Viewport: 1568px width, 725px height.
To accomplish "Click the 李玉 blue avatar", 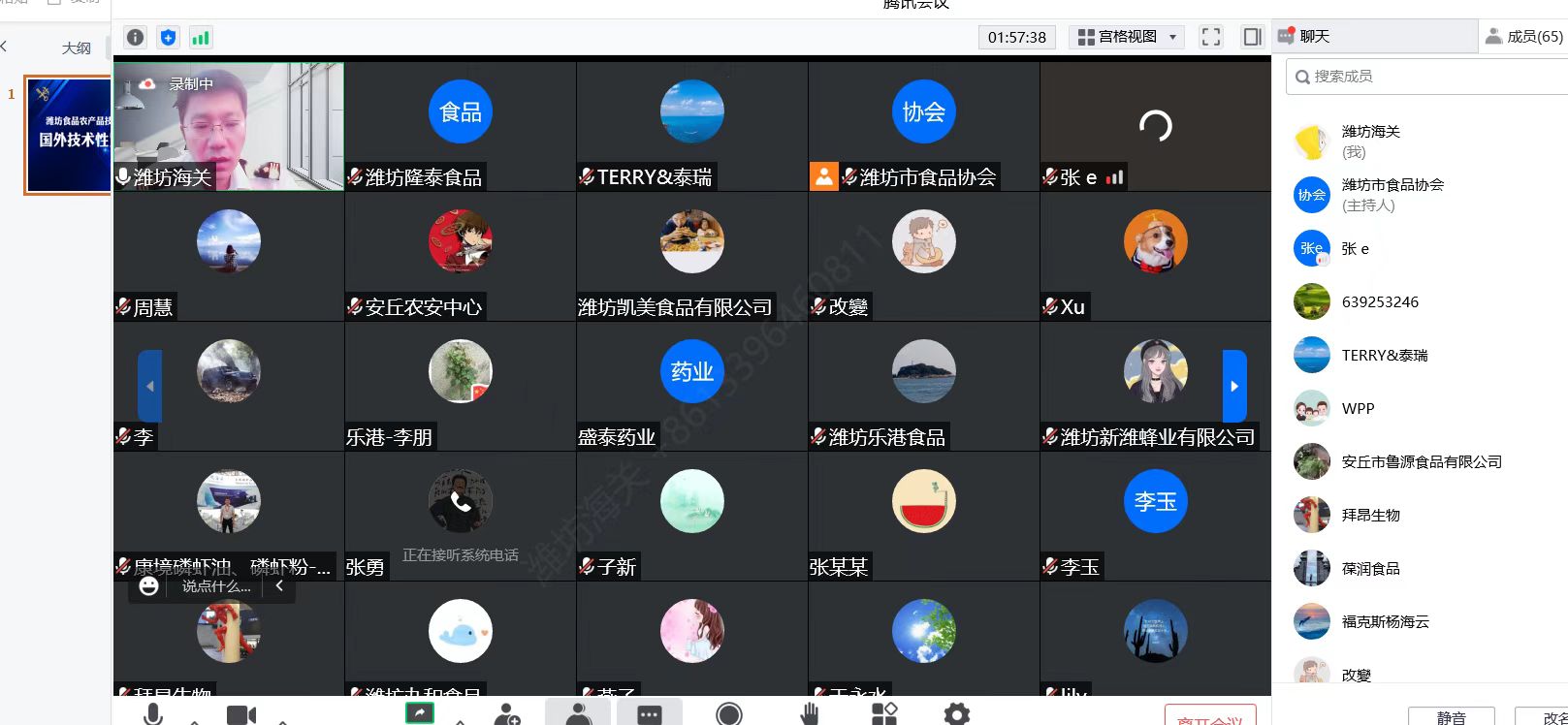I will tap(1155, 501).
